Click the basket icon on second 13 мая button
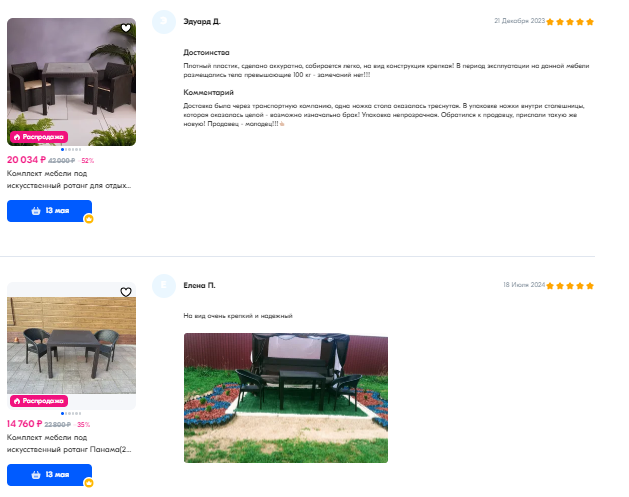This screenshot has width=629, height=497. [x=36, y=475]
